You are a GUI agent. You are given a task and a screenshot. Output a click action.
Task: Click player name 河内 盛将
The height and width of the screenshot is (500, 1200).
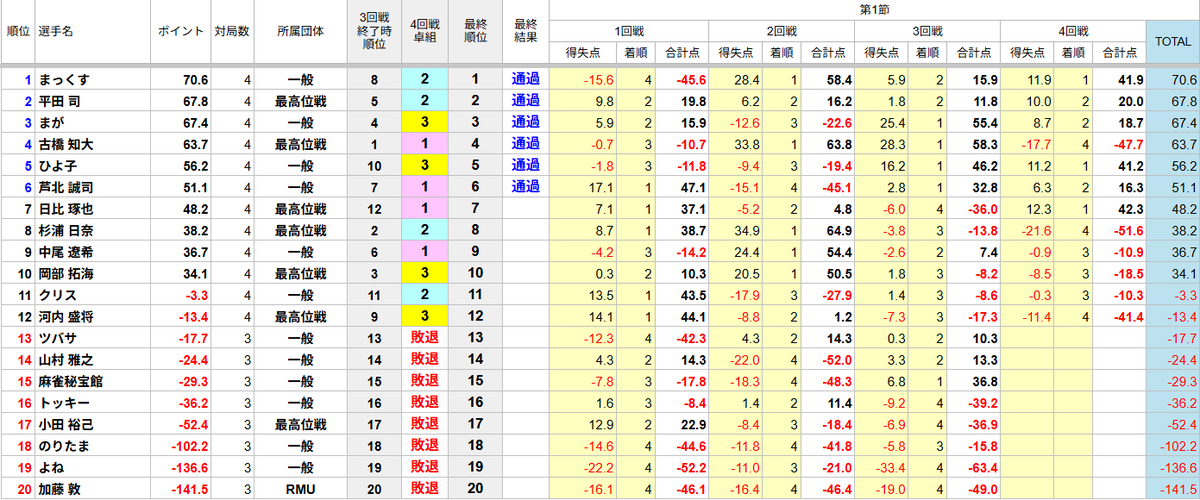pos(67,317)
